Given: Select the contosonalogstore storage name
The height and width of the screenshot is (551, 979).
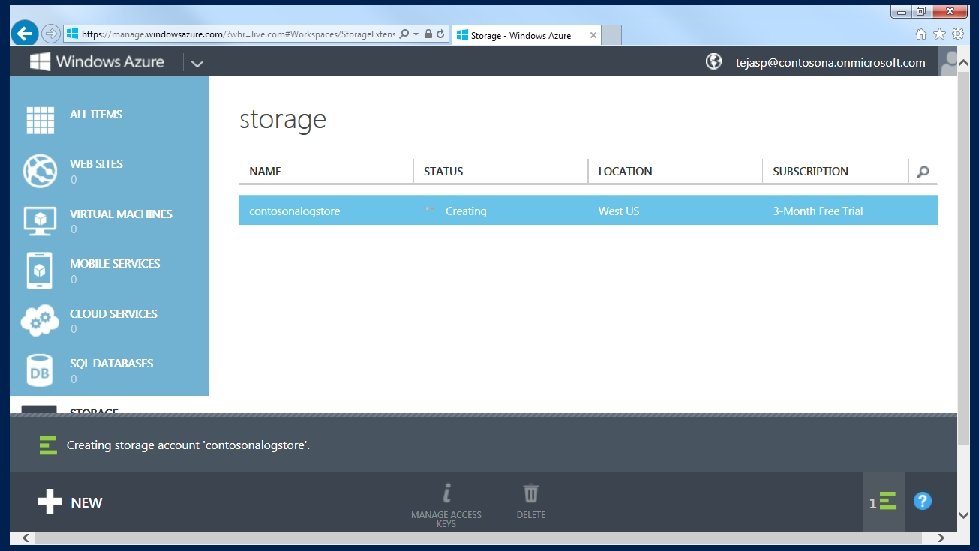Looking at the screenshot, I should pyautogui.click(x=295, y=211).
